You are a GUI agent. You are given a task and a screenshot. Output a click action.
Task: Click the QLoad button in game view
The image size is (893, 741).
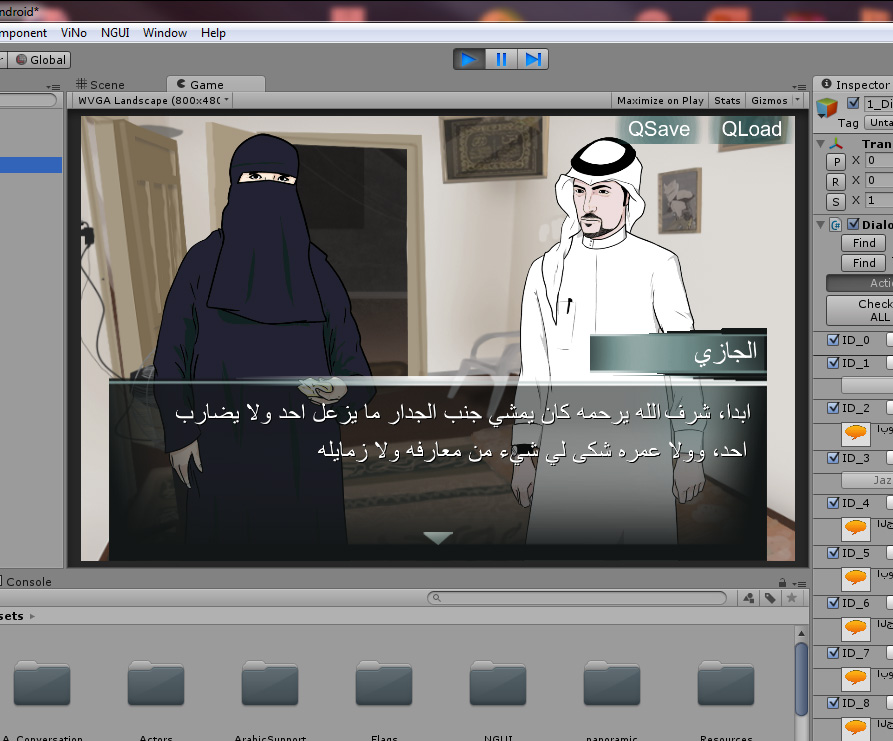pyautogui.click(x=751, y=129)
